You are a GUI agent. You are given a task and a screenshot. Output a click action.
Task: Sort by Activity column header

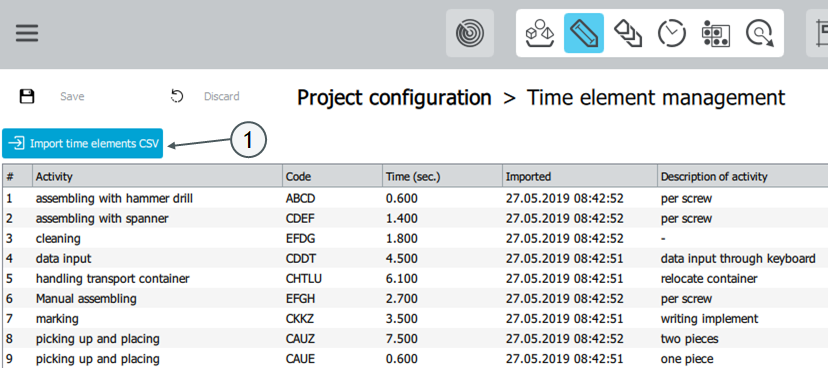coord(157,176)
